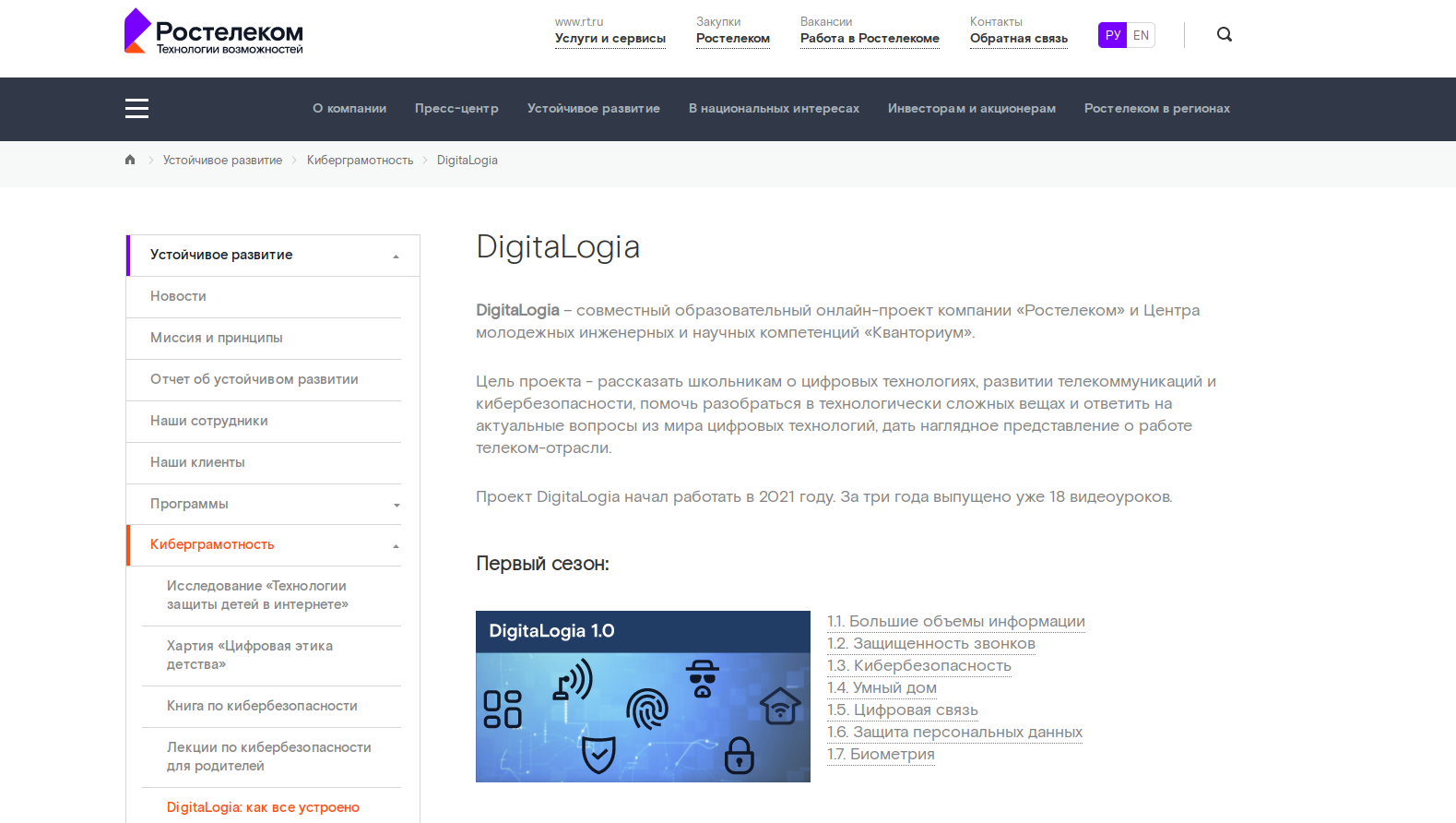Collapse the Киберграмотность sidebar section
Screen dimensions: 1456x823
(396, 546)
